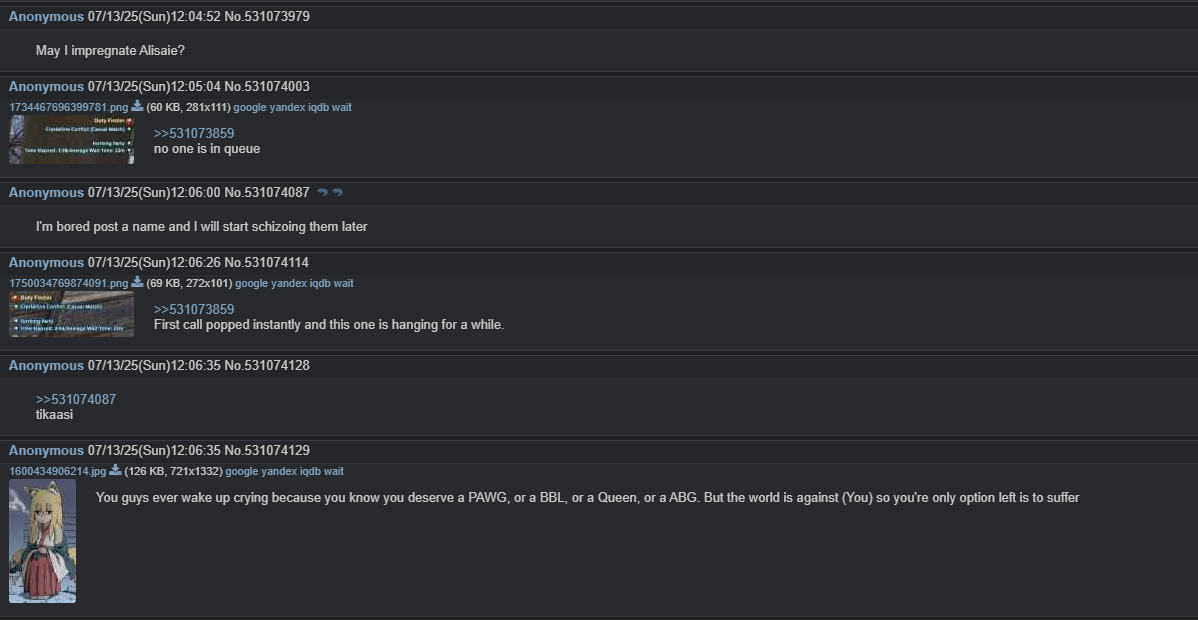The width and height of the screenshot is (1198, 620).
Task: Click post number No.531074128
Action: (x=267, y=365)
